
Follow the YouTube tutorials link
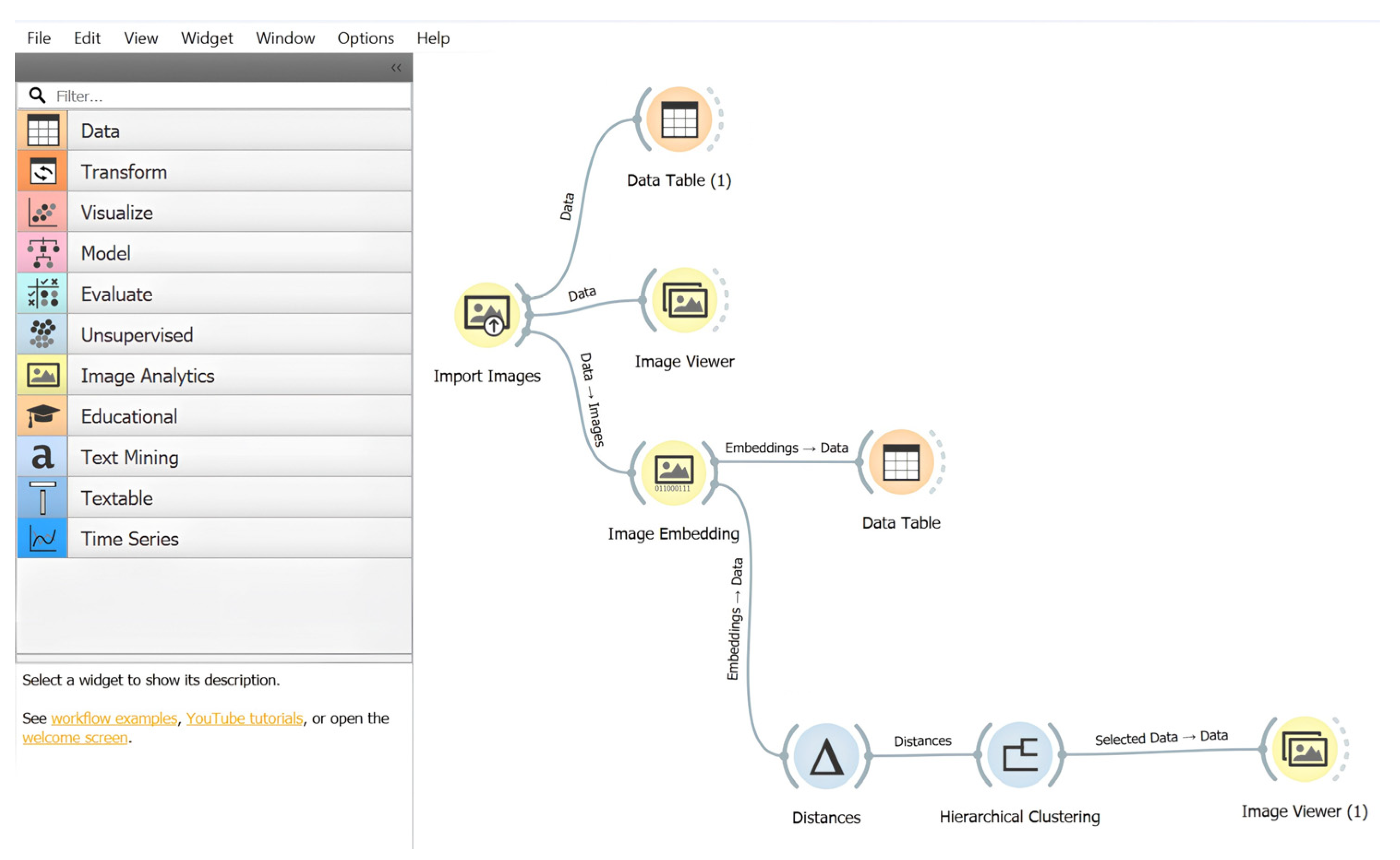(x=244, y=718)
